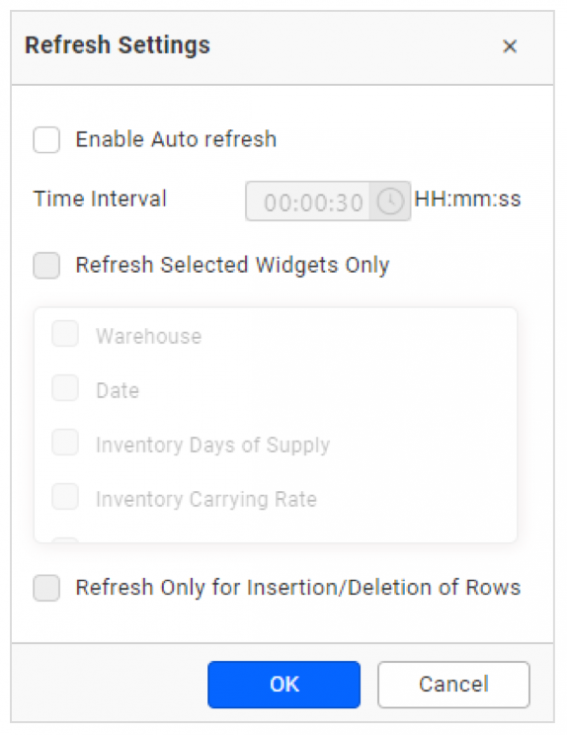This screenshot has height=735, width=567.
Task: Select the Warehouse widget checkbox
Action: pos(65,334)
